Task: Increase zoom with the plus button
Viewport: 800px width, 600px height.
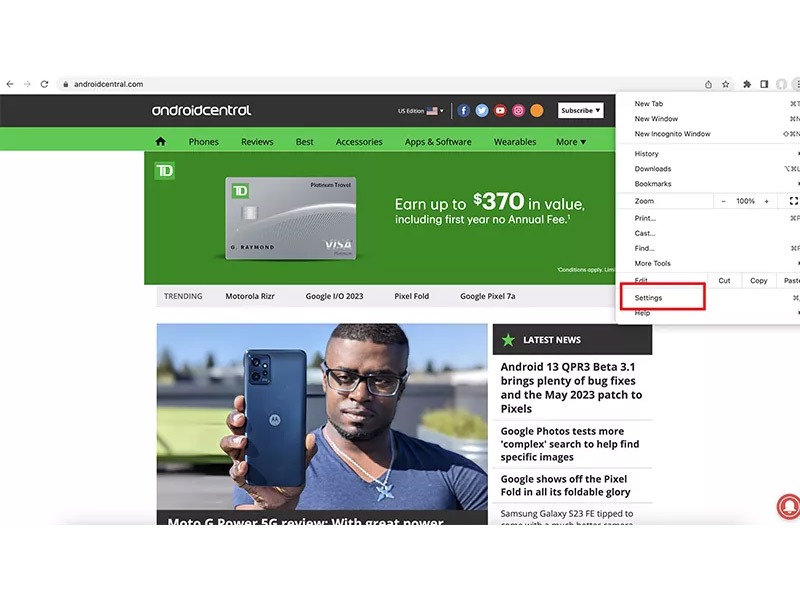Action: [x=766, y=201]
